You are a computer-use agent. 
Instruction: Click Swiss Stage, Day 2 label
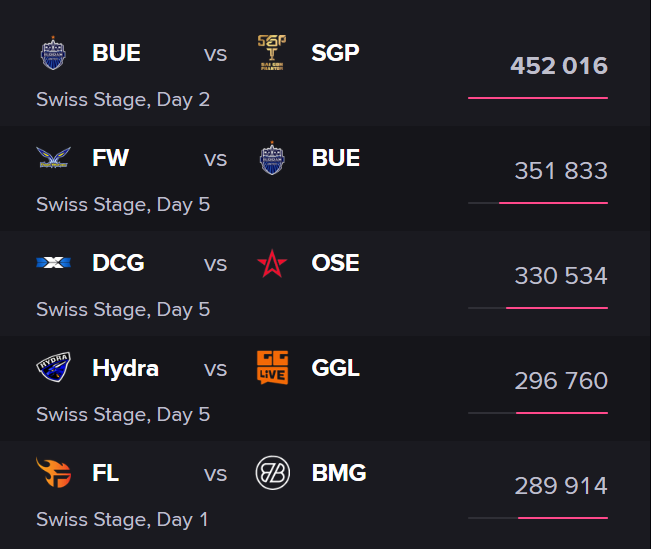[x=123, y=100]
